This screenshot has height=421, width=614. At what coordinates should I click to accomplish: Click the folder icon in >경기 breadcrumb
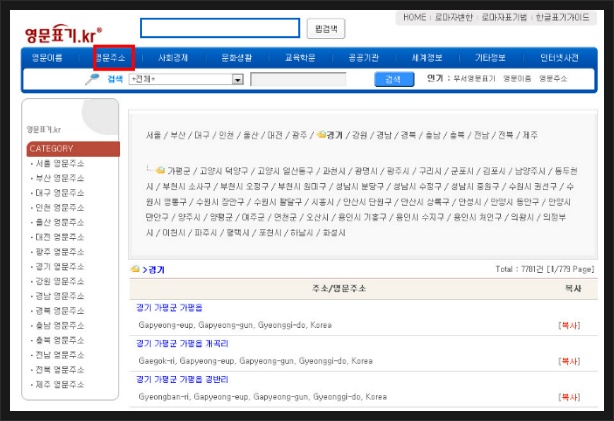coord(135,269)
